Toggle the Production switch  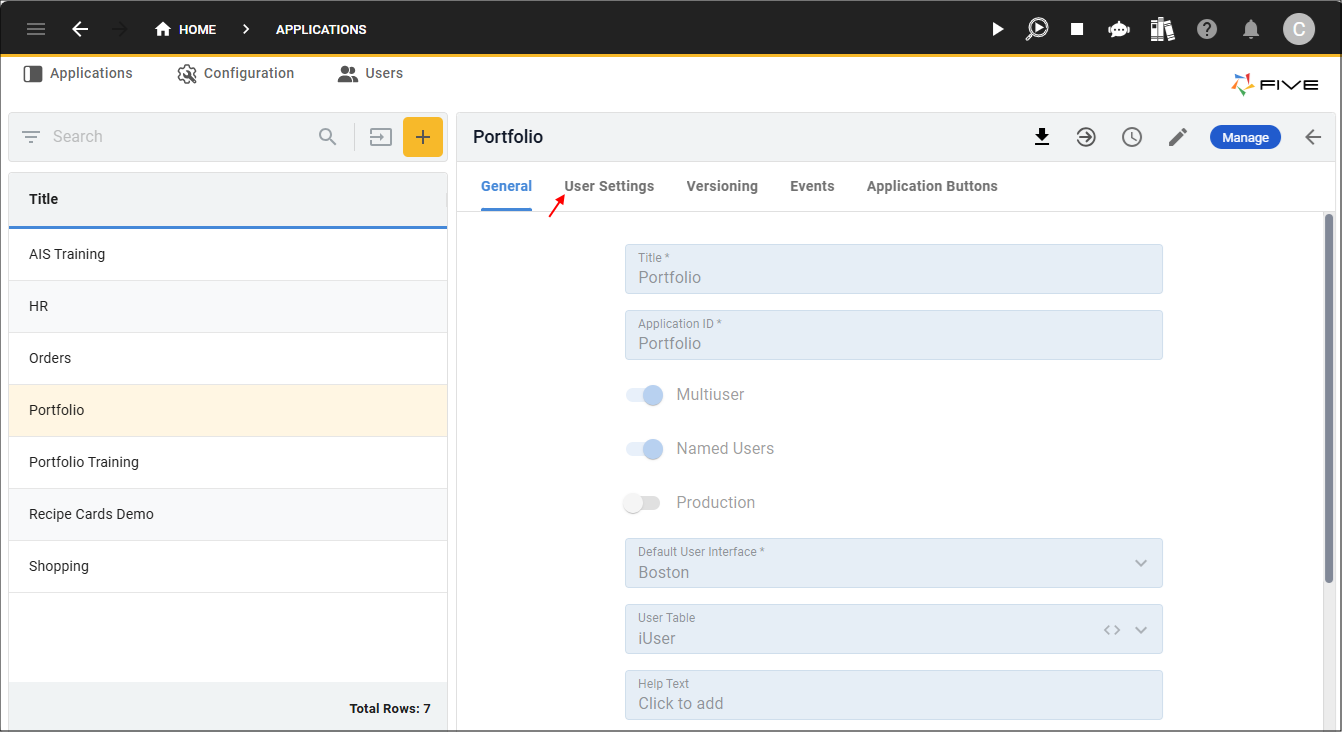pos(641,503)
